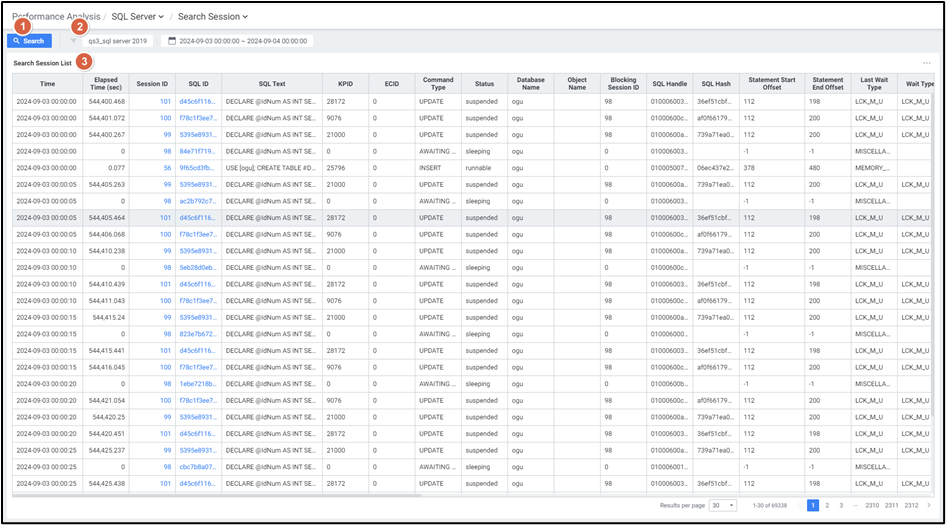Sort by Elapsed Time (sec) column header

pyautogui.click(x=106, y=84)
